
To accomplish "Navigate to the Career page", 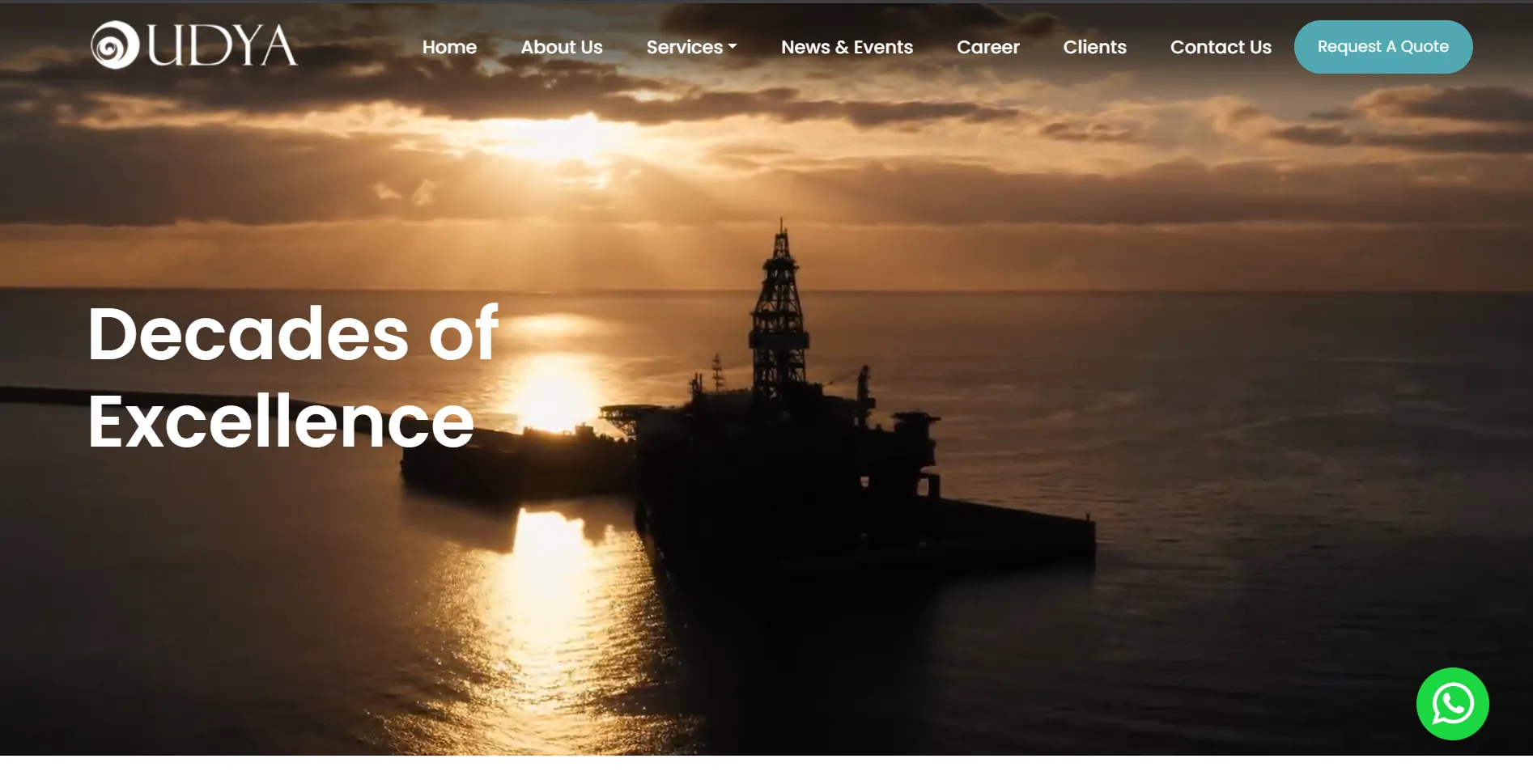I will (x=987, y=47).
